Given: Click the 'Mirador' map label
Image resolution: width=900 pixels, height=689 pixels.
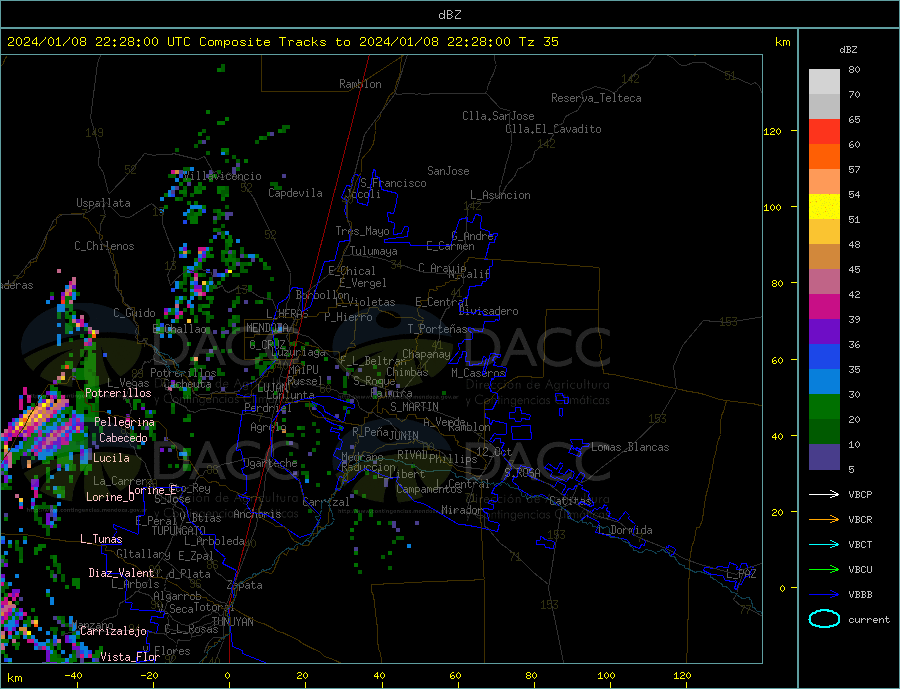Looking at the screenshot, I should [462, 510].
